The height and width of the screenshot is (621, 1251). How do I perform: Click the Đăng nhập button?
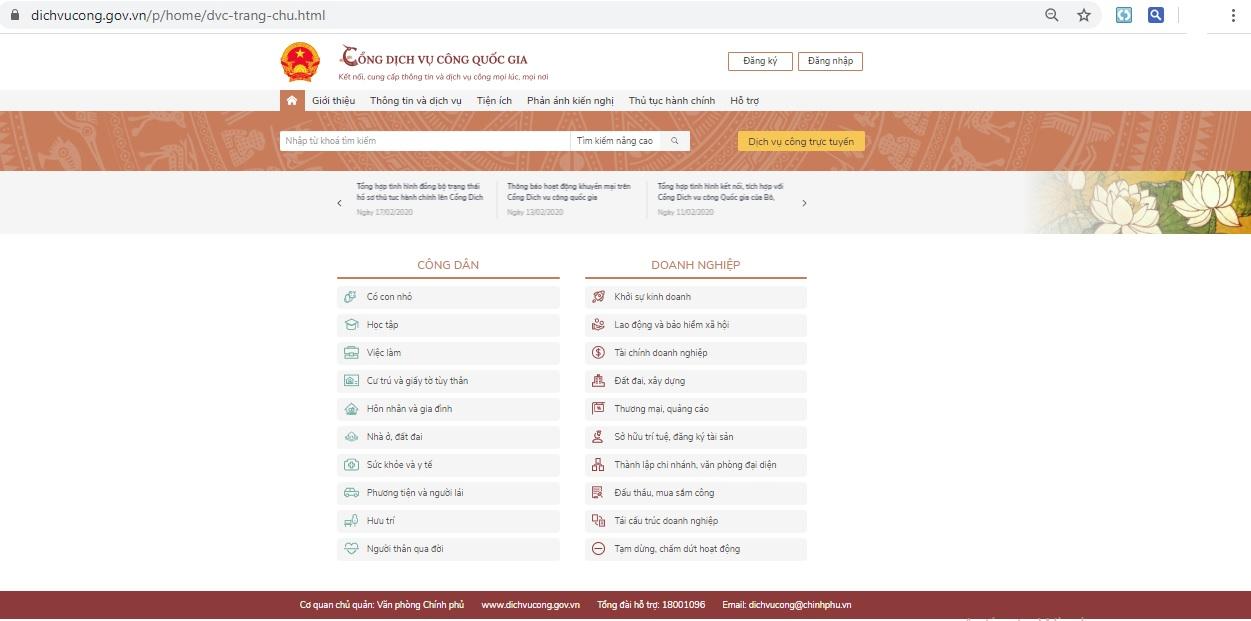tap(830, 61)
